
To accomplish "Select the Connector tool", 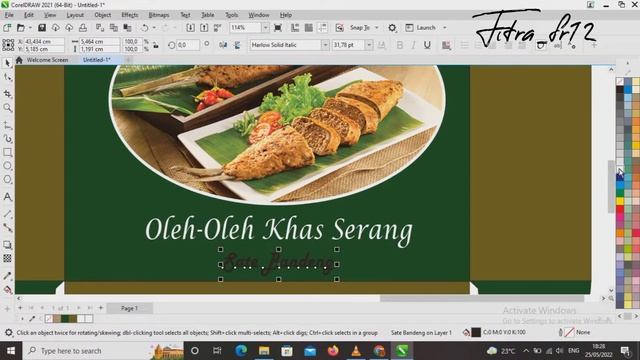I will click(x=7, y=228).
